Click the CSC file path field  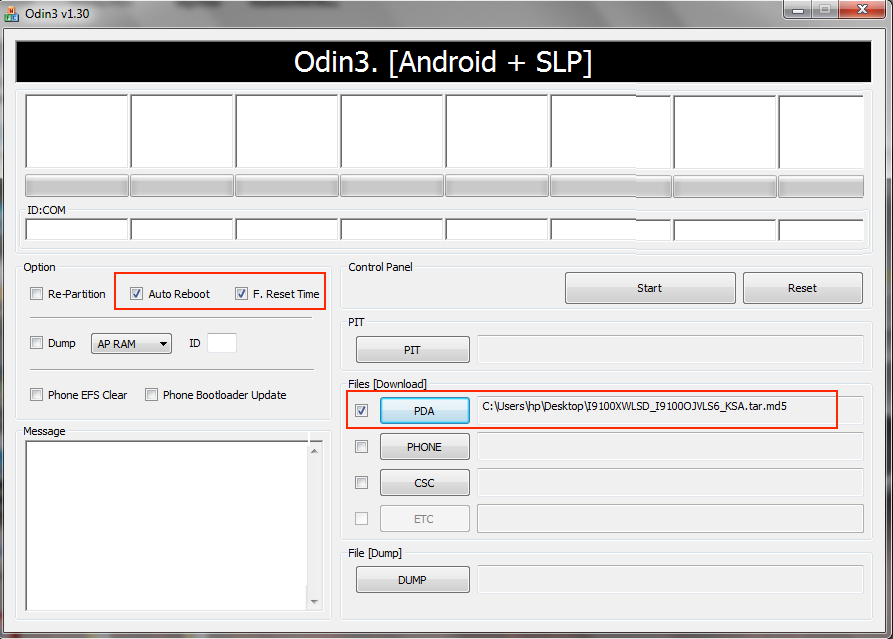670,482
